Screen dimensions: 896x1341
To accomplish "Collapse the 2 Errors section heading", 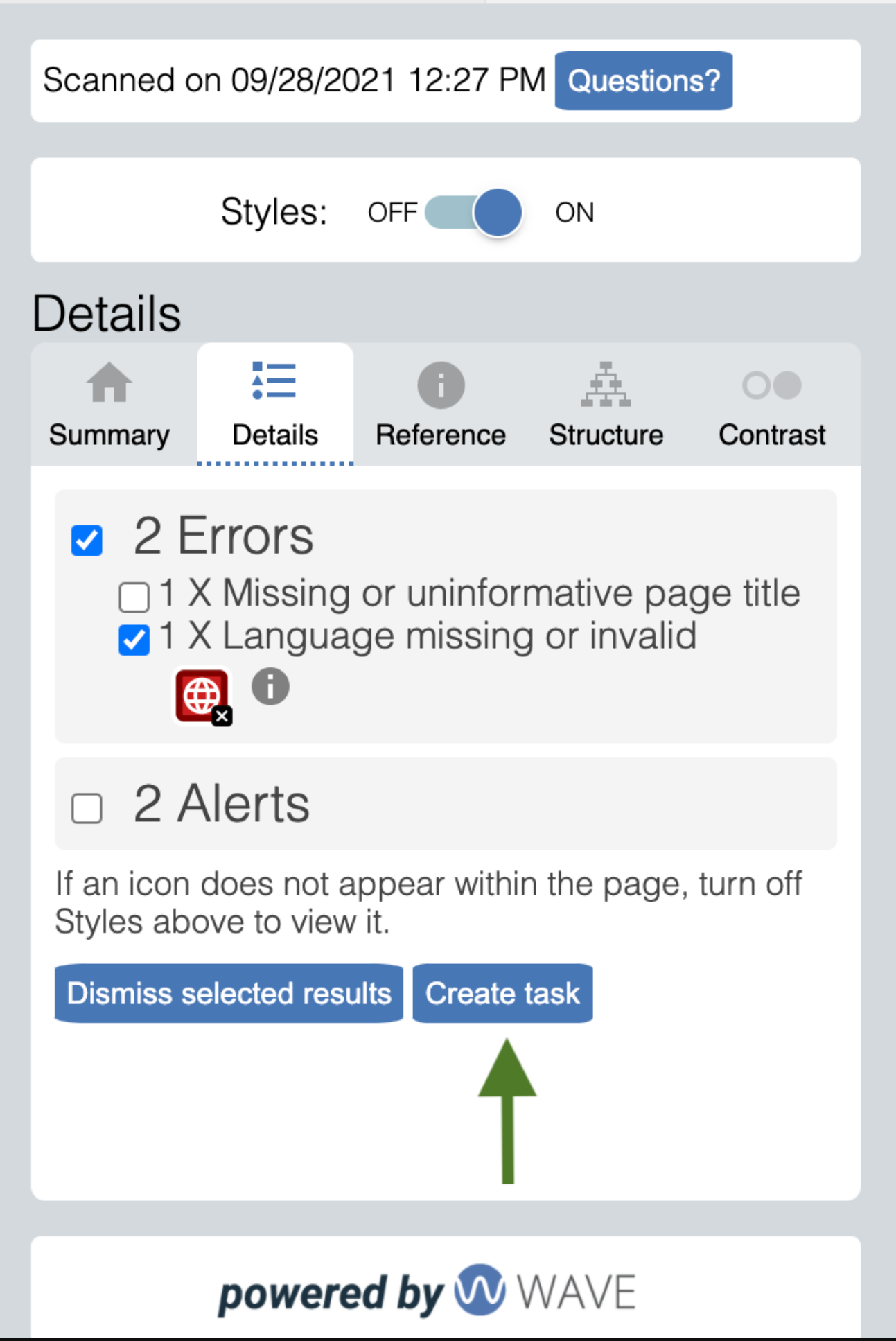I will tap(223, 536).
